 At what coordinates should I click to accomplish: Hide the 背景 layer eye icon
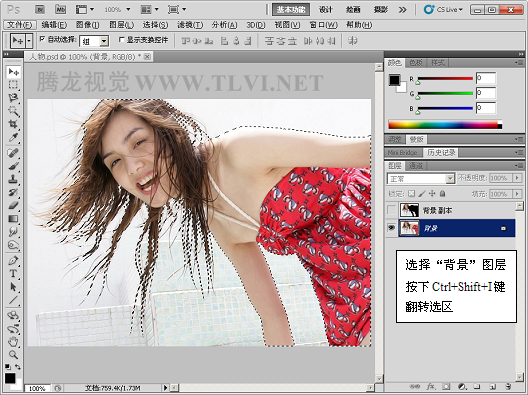tap(391, 228)
